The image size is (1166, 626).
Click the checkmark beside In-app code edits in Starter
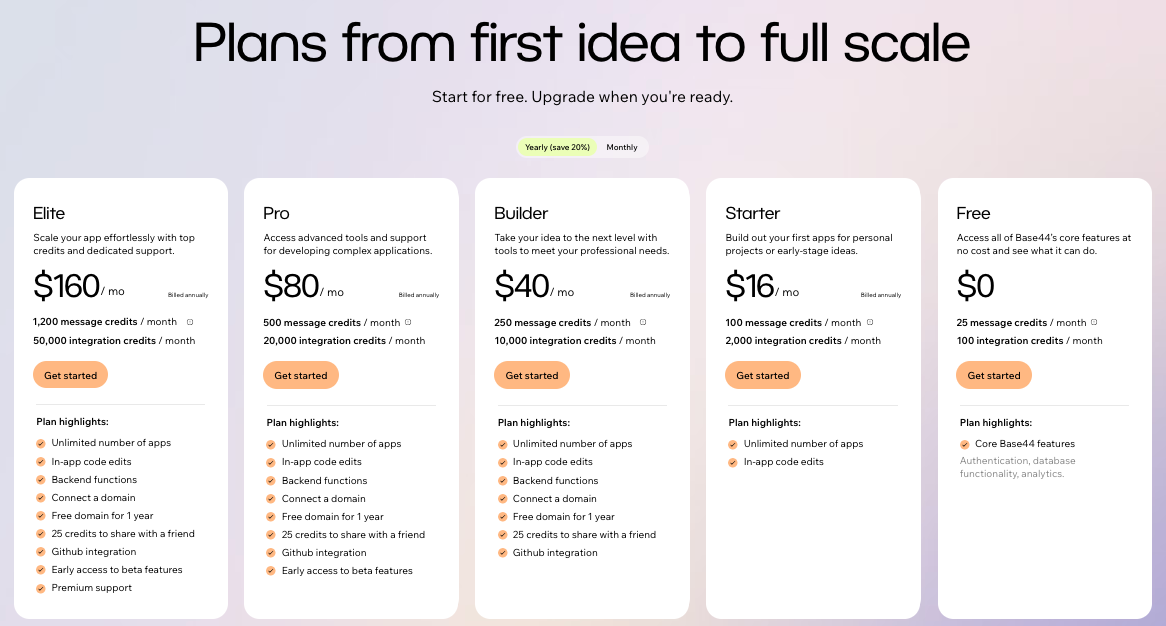pyautogui.click(x=731, y=461)
